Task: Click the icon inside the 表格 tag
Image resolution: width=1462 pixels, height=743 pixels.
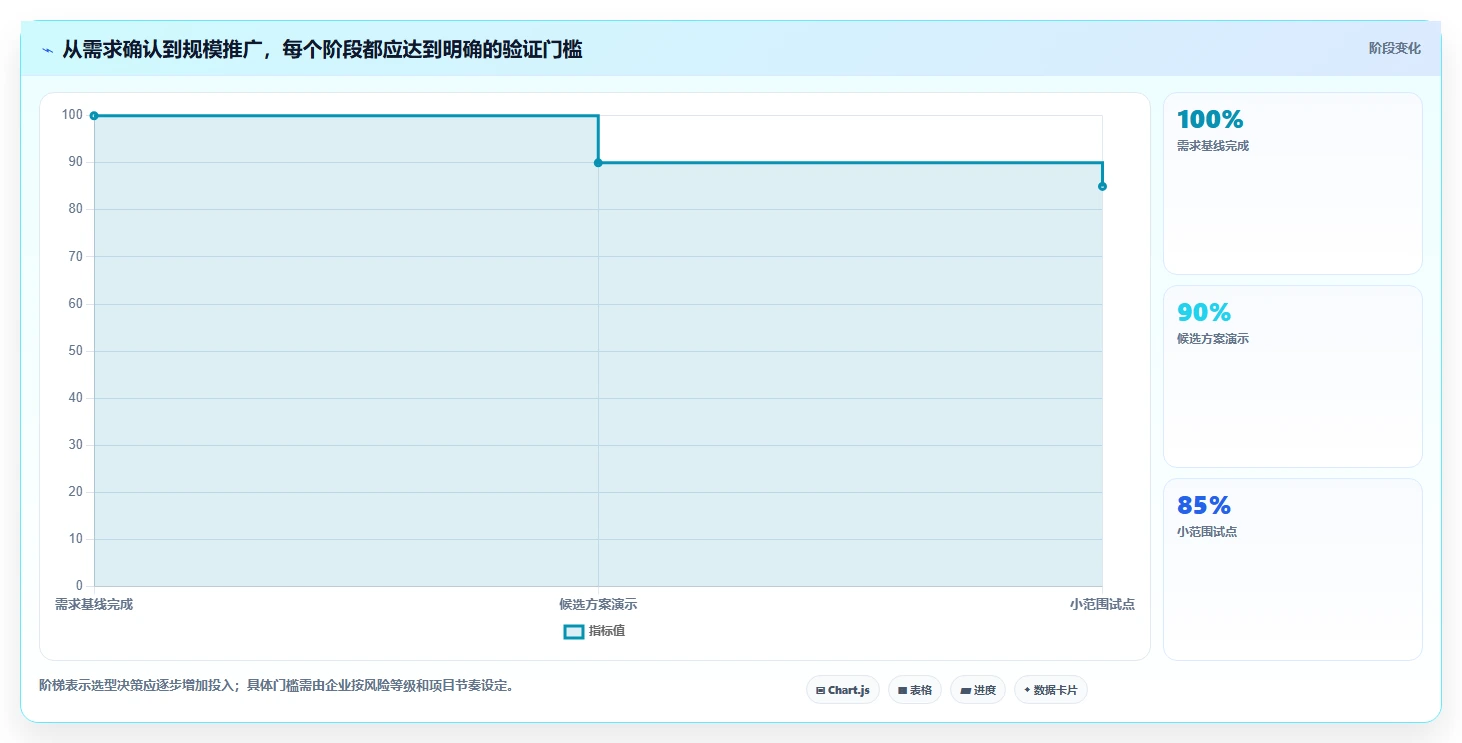Action: tap(902, 691)
